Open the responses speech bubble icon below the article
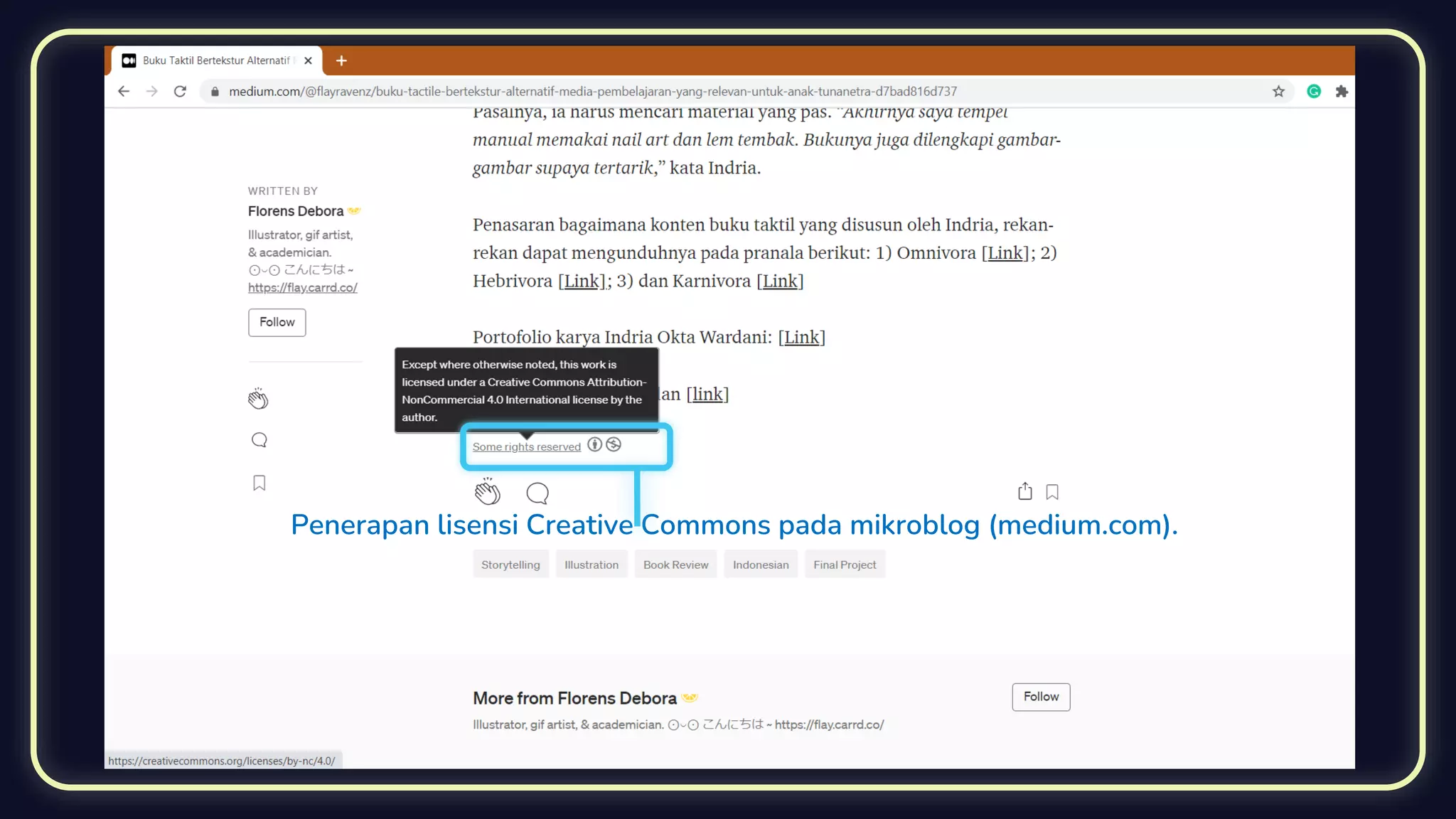Screen dimensions: 1456x819 tap(536, 493)
